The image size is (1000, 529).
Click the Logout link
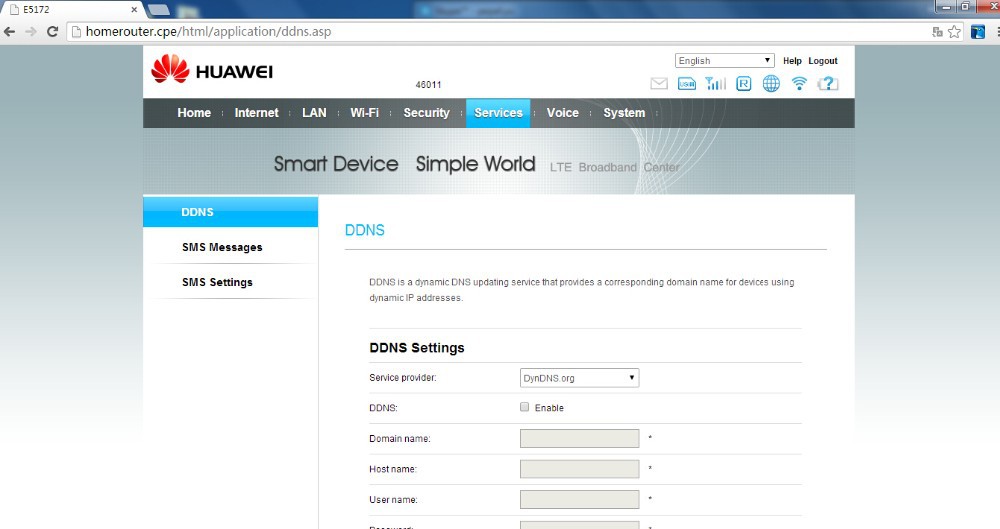click(x=823, y=61)
